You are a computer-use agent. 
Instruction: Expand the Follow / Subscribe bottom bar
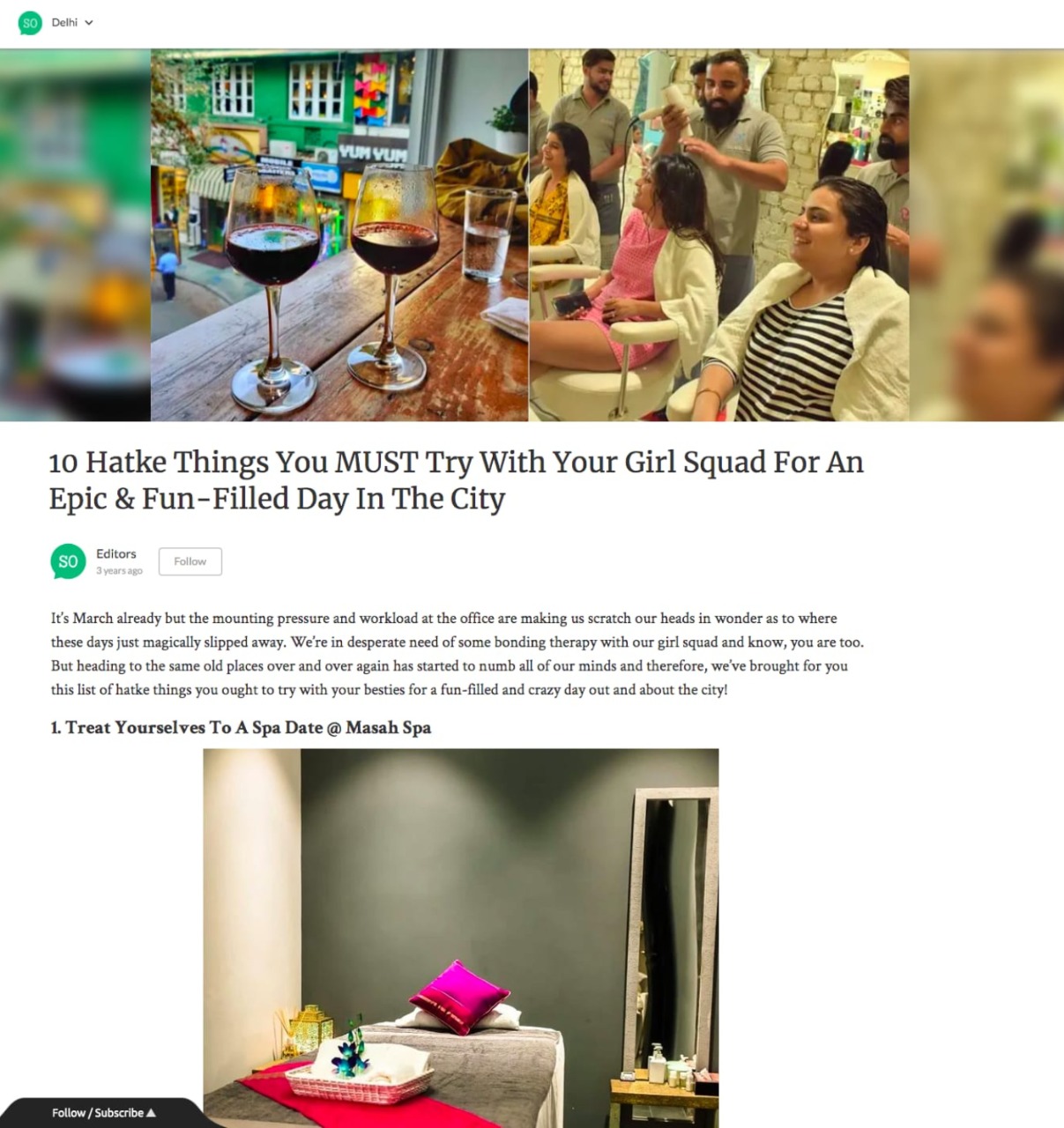(x=101, y=1113)
